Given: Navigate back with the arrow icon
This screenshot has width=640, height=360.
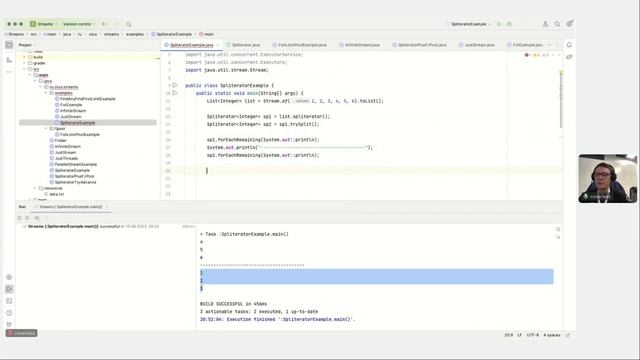Looking at the screenshot, I should pyautogui.click(x=104, y=24).
